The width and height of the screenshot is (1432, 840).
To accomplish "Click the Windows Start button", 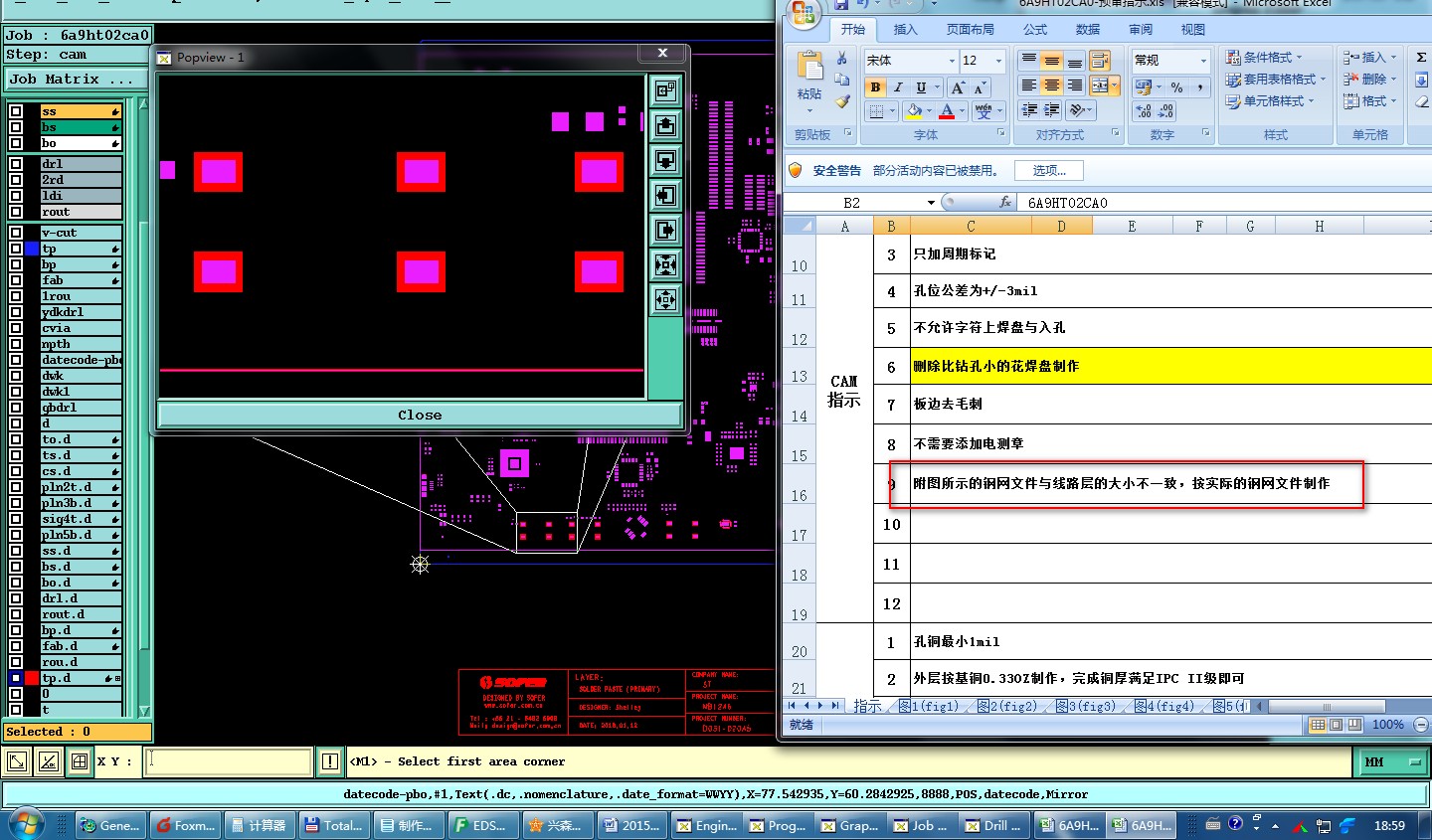I will (26, 825).
